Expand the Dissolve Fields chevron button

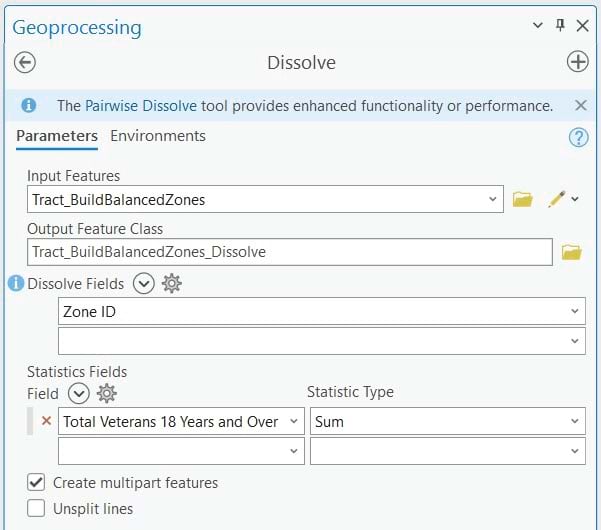click(x=144, y=284)
